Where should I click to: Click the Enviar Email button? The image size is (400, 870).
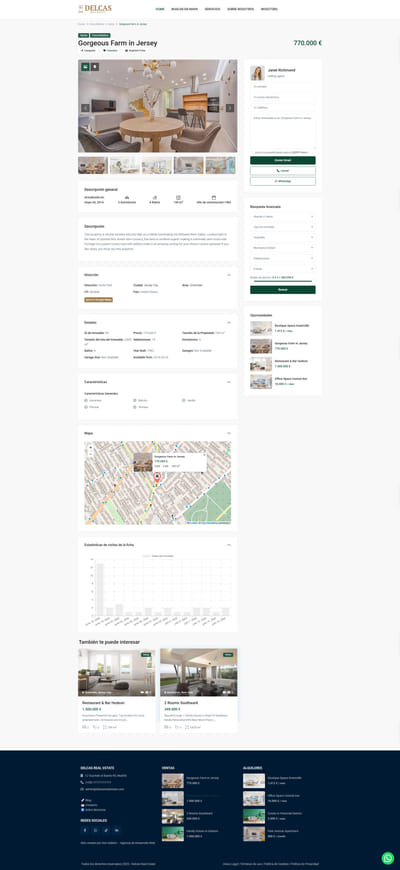coord(283,160)
